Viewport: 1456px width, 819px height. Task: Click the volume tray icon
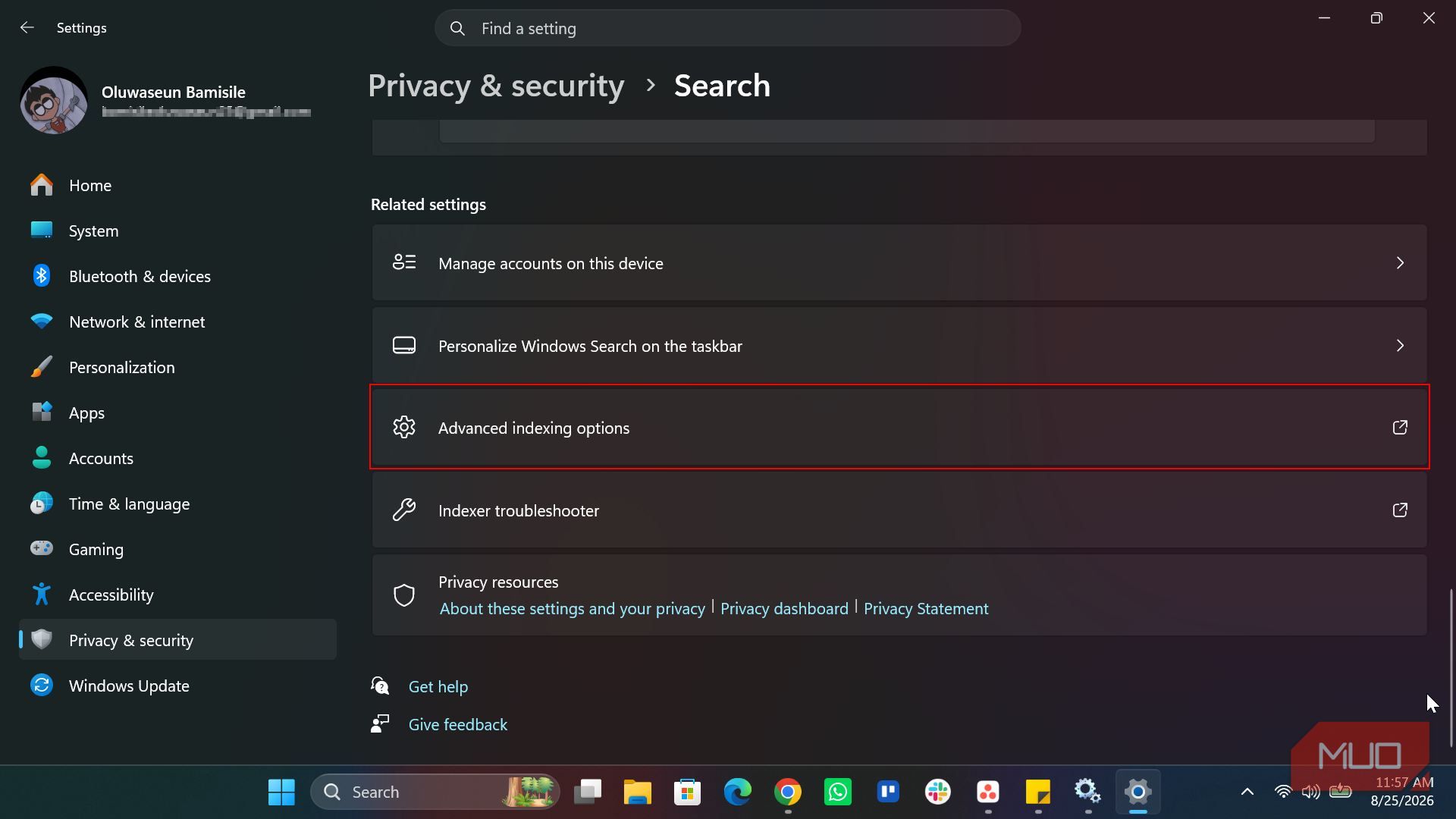pos(1311,792)
